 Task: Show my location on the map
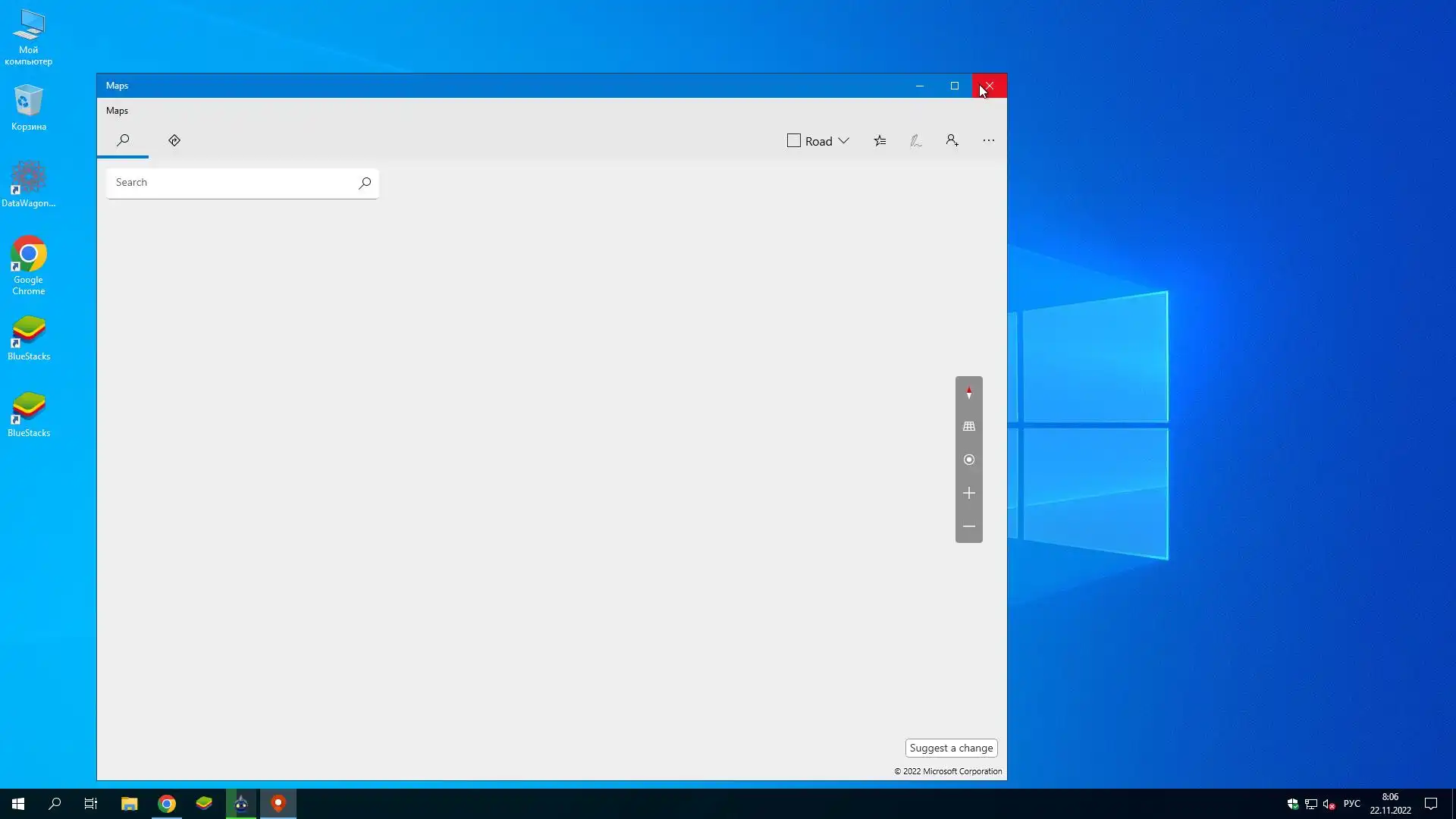[969, 460]
